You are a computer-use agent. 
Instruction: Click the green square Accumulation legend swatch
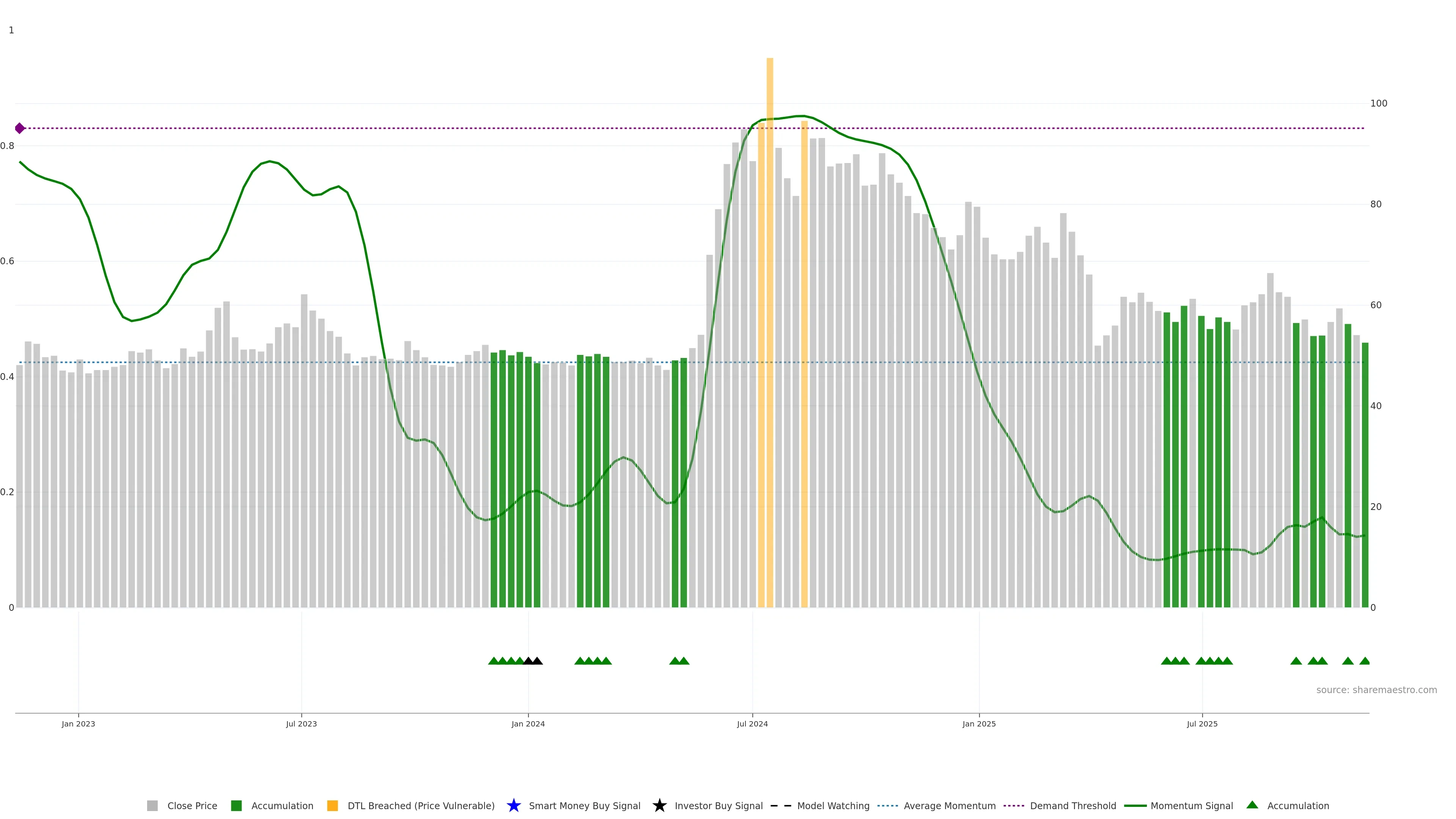click(x=236, y=805)
